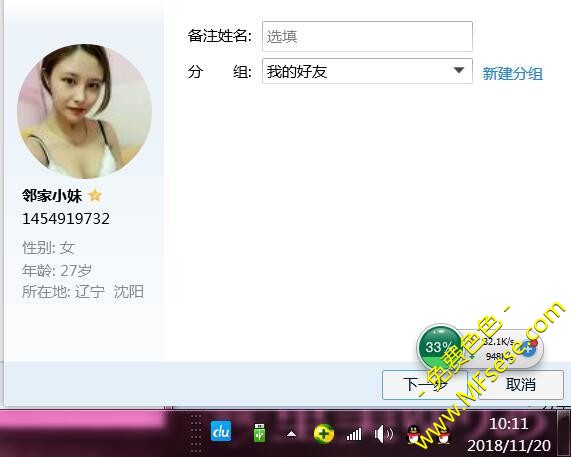Click the network signal bars tray icon

click(x=354, y=434)
